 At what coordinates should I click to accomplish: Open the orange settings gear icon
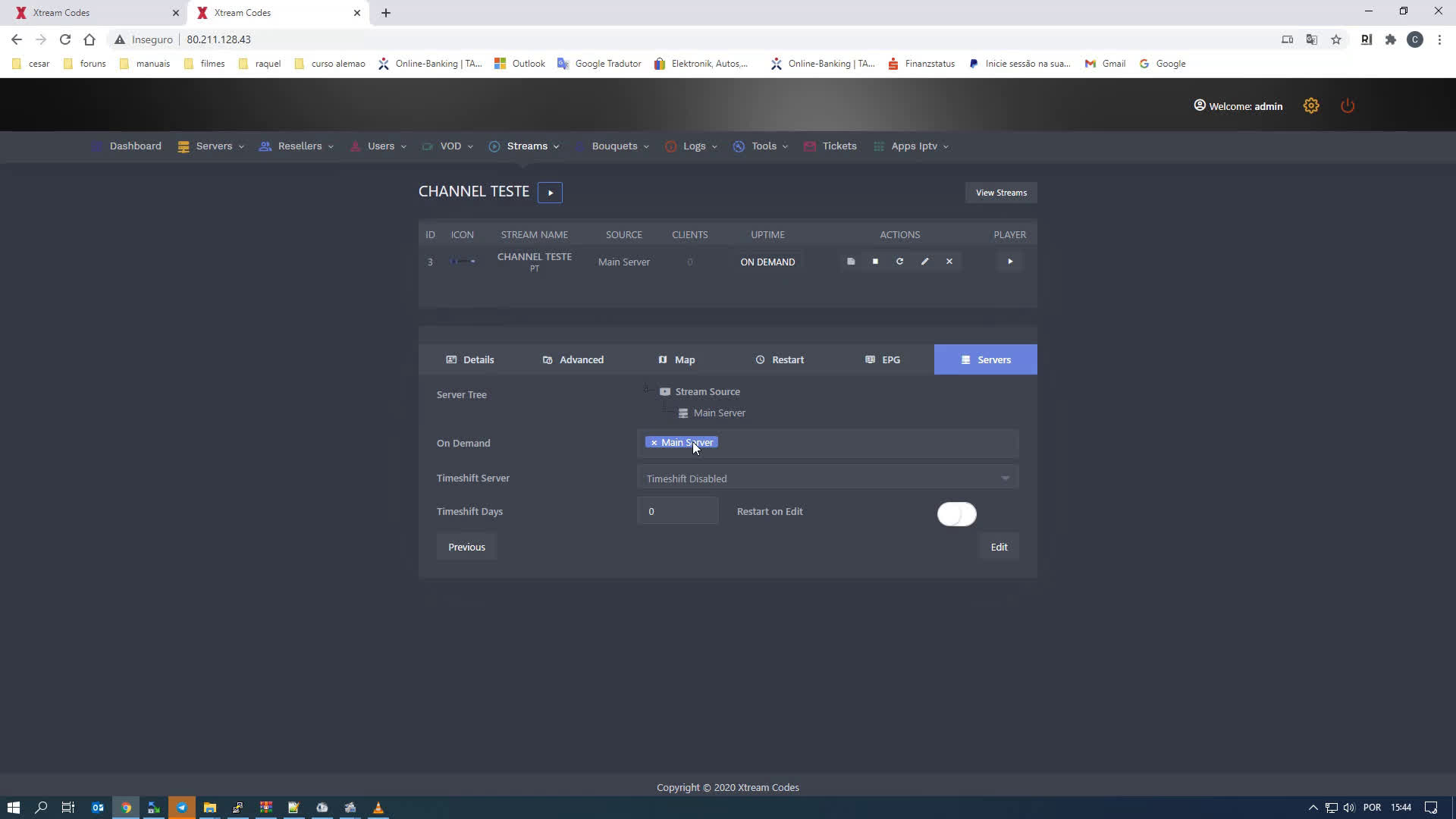[x=1311, y=106]
